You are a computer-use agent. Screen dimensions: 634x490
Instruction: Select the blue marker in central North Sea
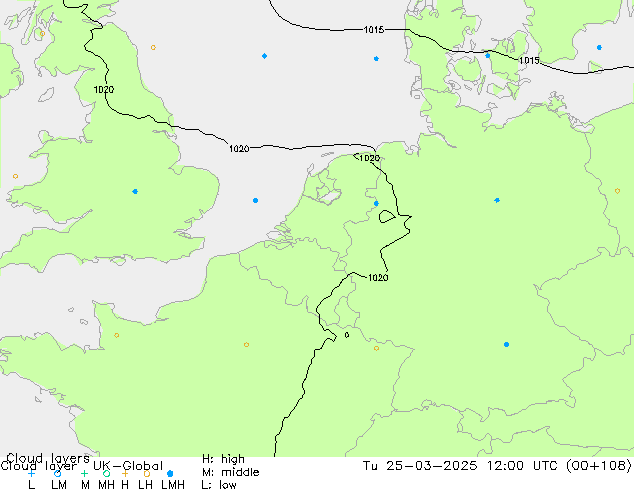tap(264, 56)
